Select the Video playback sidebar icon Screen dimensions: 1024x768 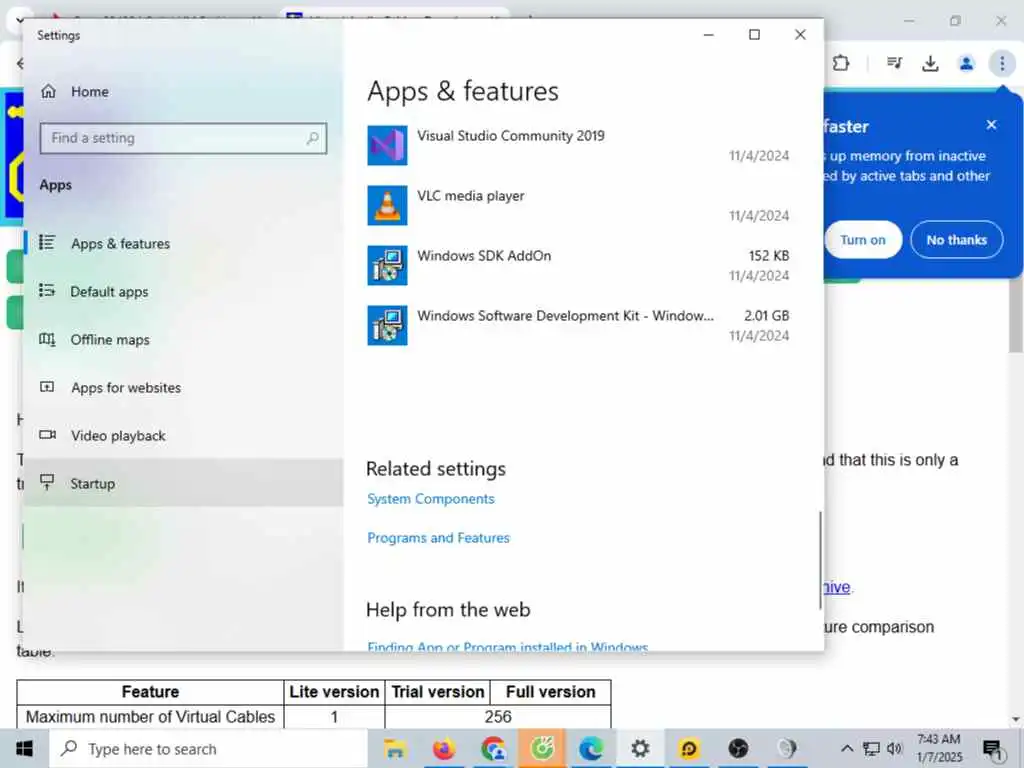[47, 435]
